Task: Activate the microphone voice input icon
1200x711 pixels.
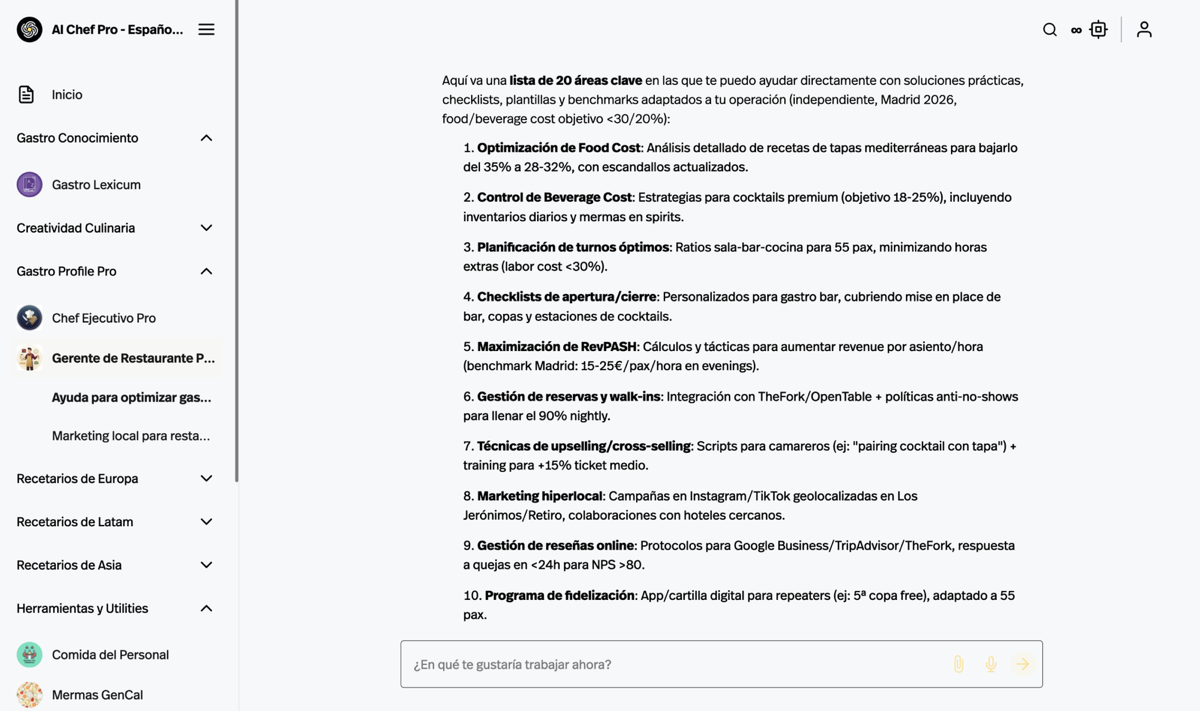Action: point(990,664)
